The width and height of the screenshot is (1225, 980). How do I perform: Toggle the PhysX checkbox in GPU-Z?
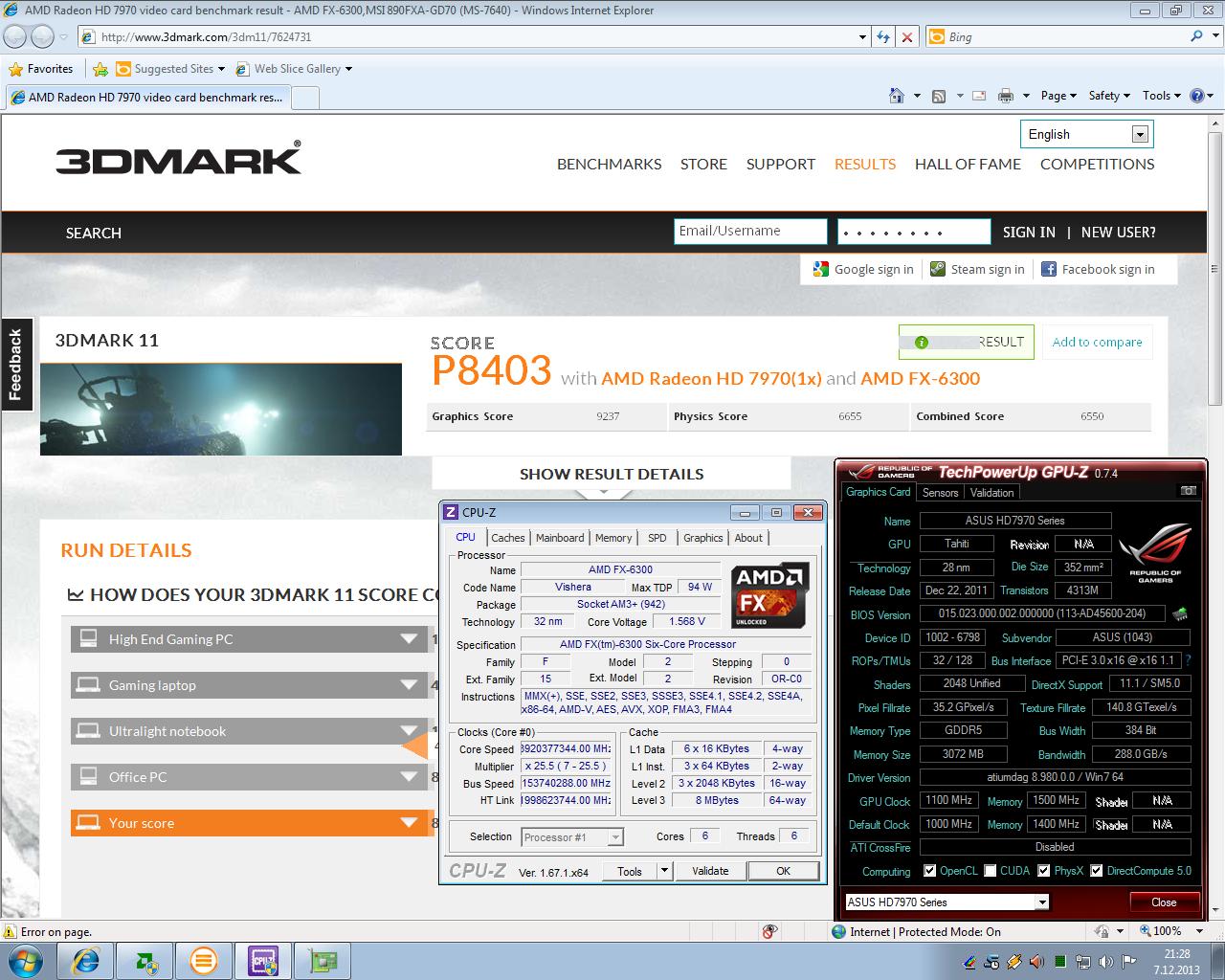point(1043,871)
